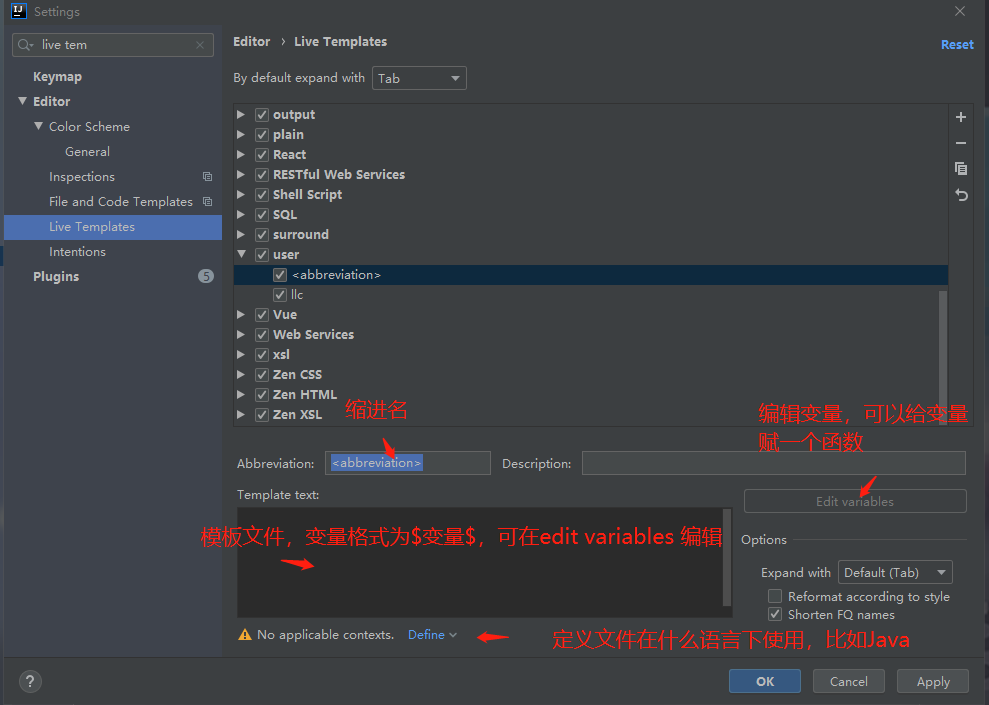This screenshot has width=989, height=705.
Task: Click the template text area scrollbar
Action: pyautogui.click(x=727, y=557)
